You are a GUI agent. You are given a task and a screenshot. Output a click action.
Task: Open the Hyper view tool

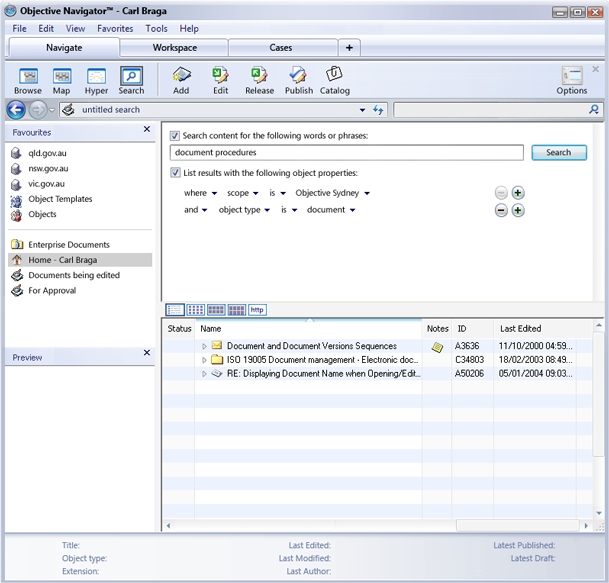point(96,81)
